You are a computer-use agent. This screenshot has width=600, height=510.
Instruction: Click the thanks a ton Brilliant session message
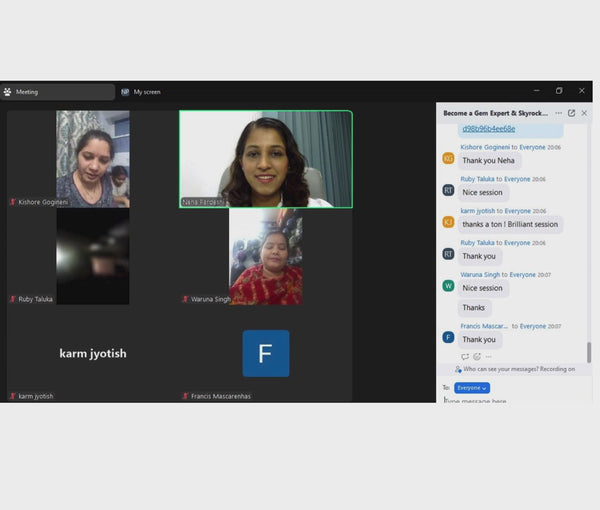click(510, 225)
